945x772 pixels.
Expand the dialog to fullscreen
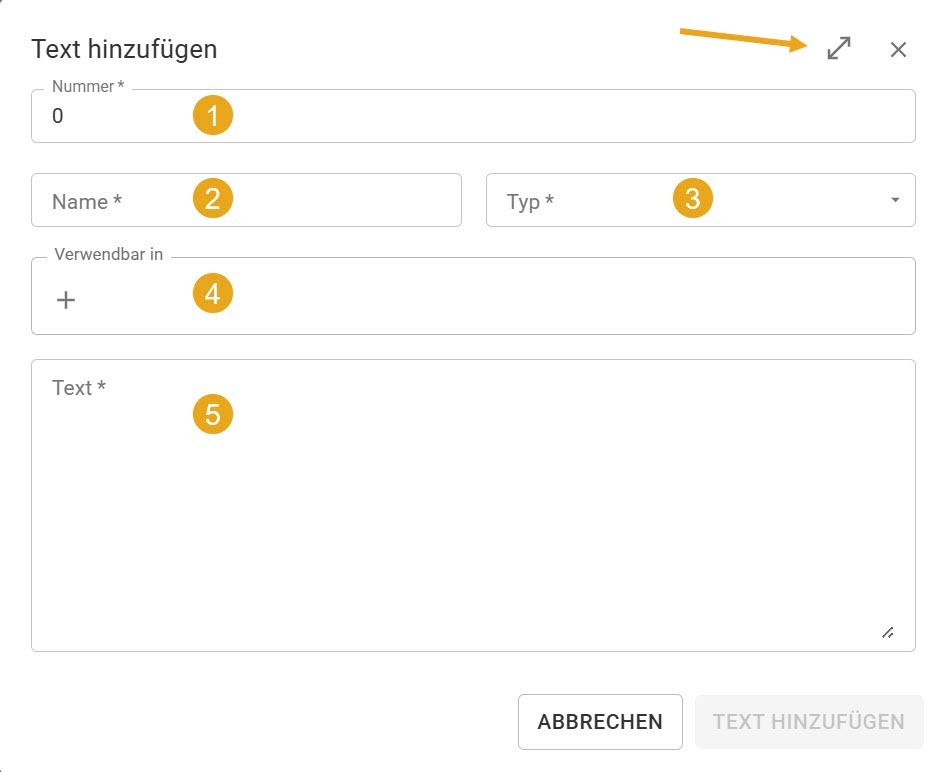(x=839, y=49)
